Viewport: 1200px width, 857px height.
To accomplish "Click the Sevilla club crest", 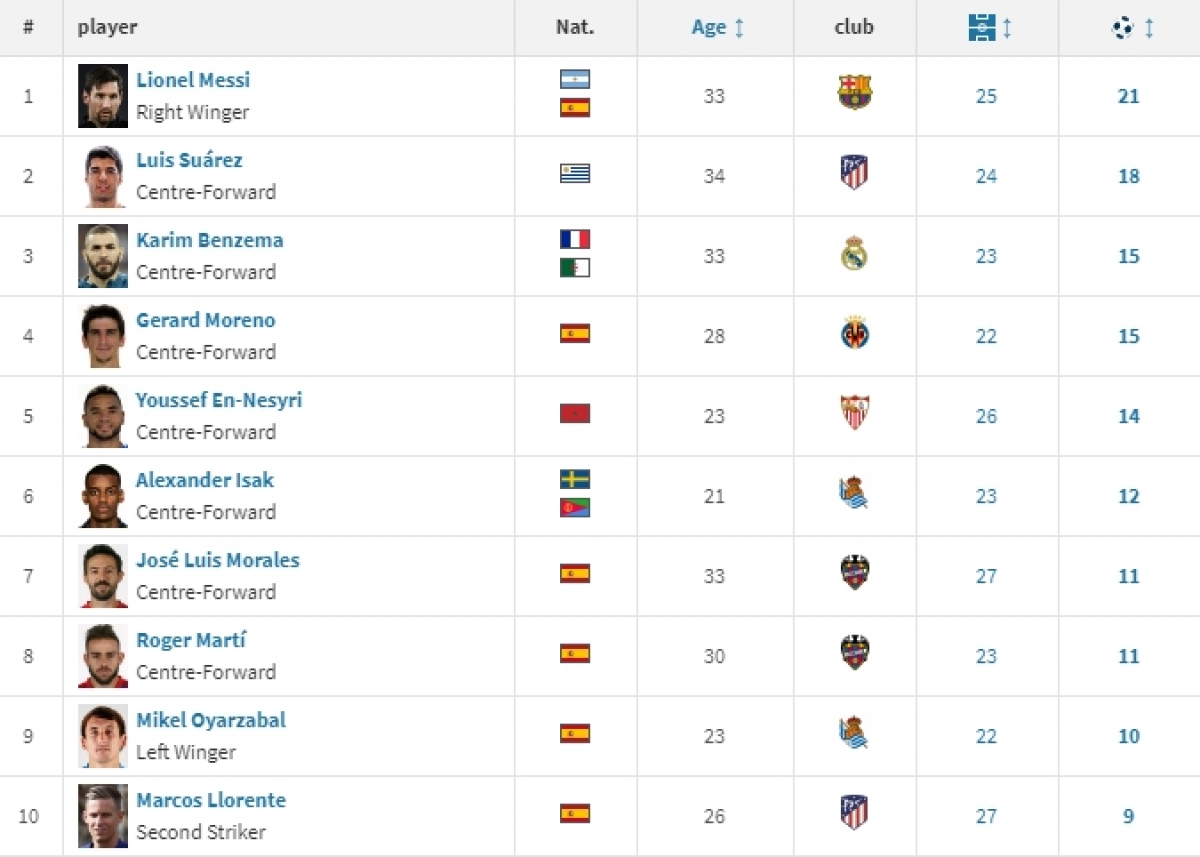I will 854,413.
